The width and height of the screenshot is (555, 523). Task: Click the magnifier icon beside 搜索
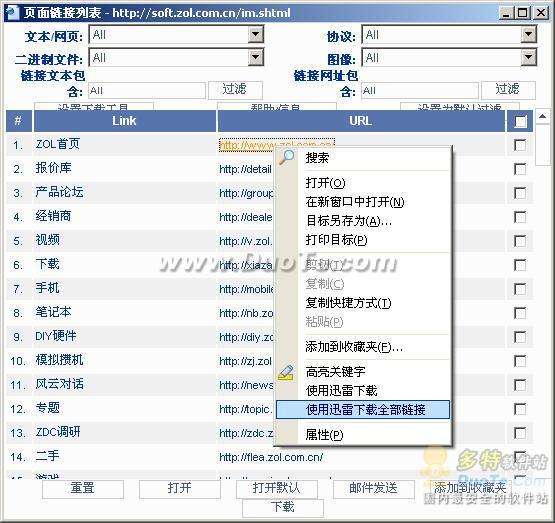(x=286, y=157)
